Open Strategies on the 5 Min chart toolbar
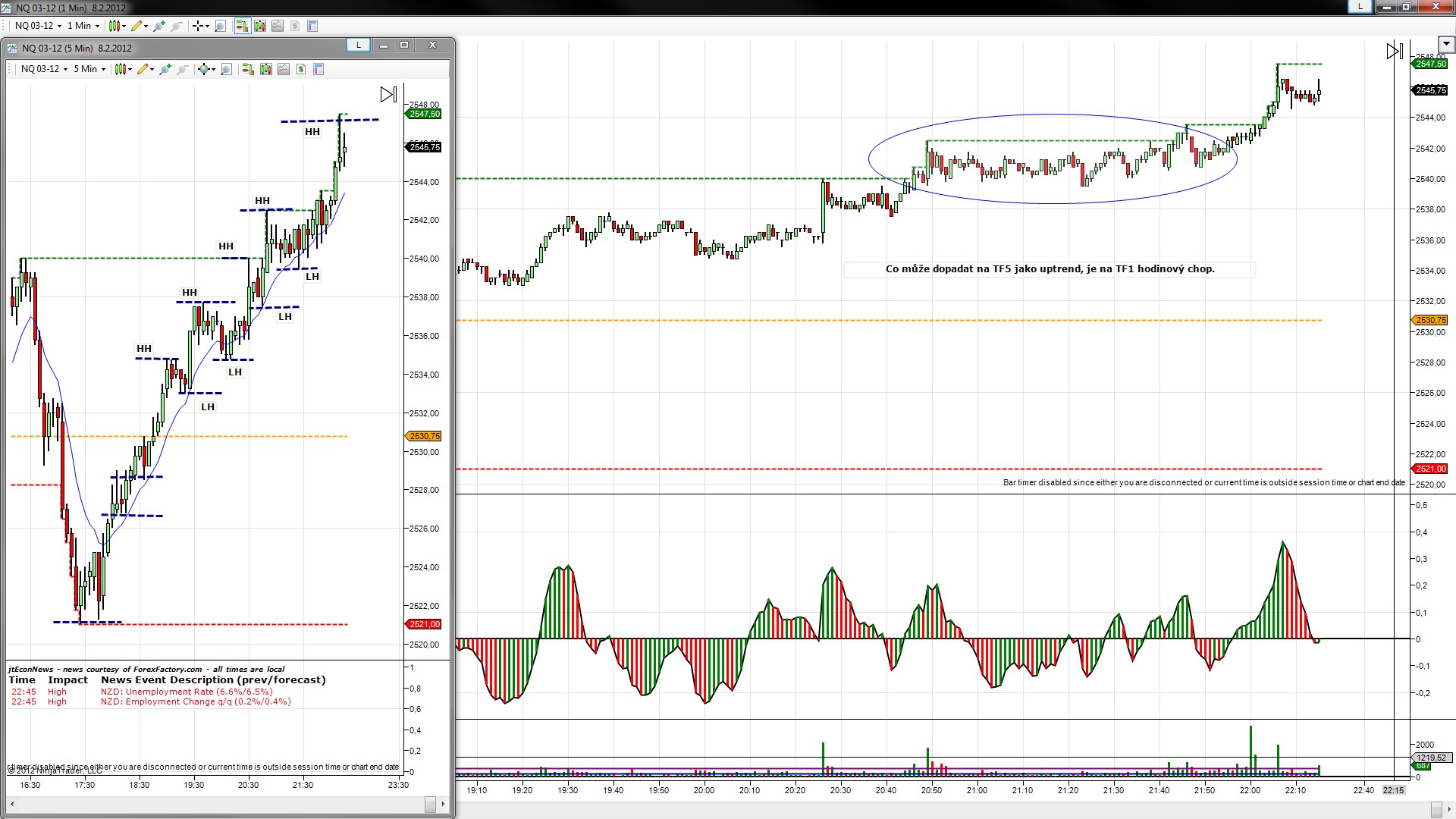 coord(301,69)
